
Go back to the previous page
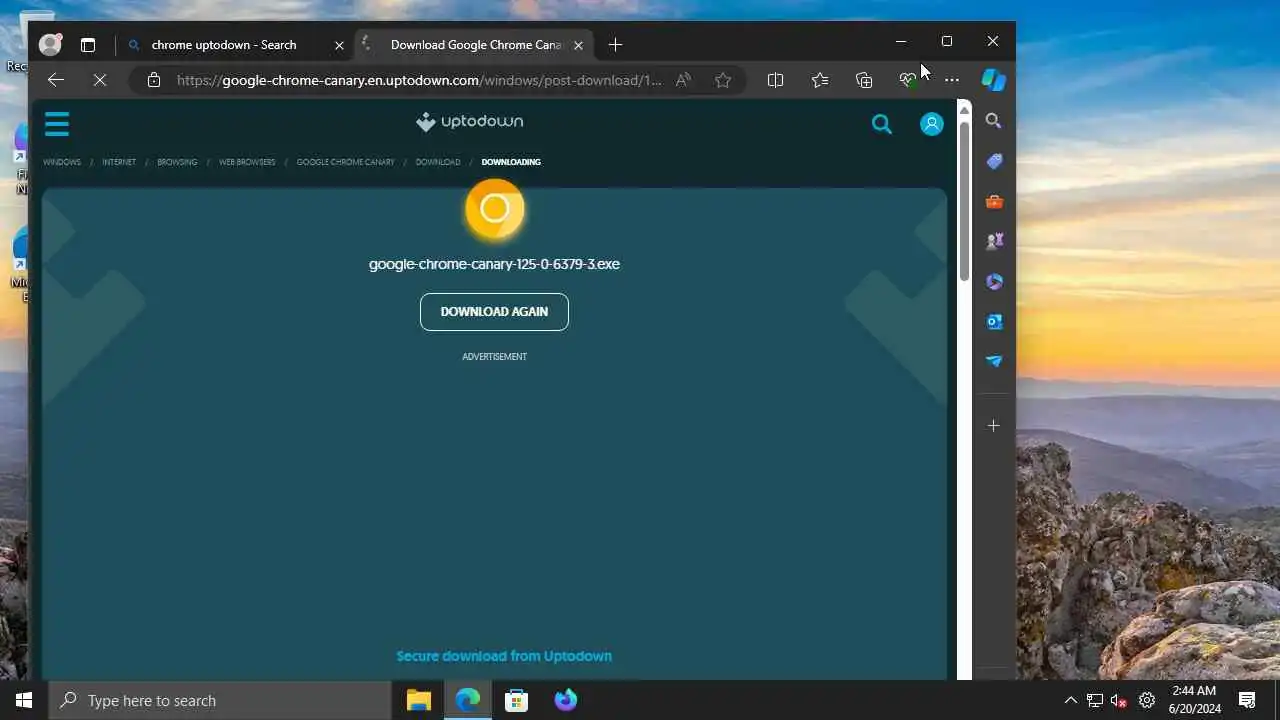click(x=56, y=80)
